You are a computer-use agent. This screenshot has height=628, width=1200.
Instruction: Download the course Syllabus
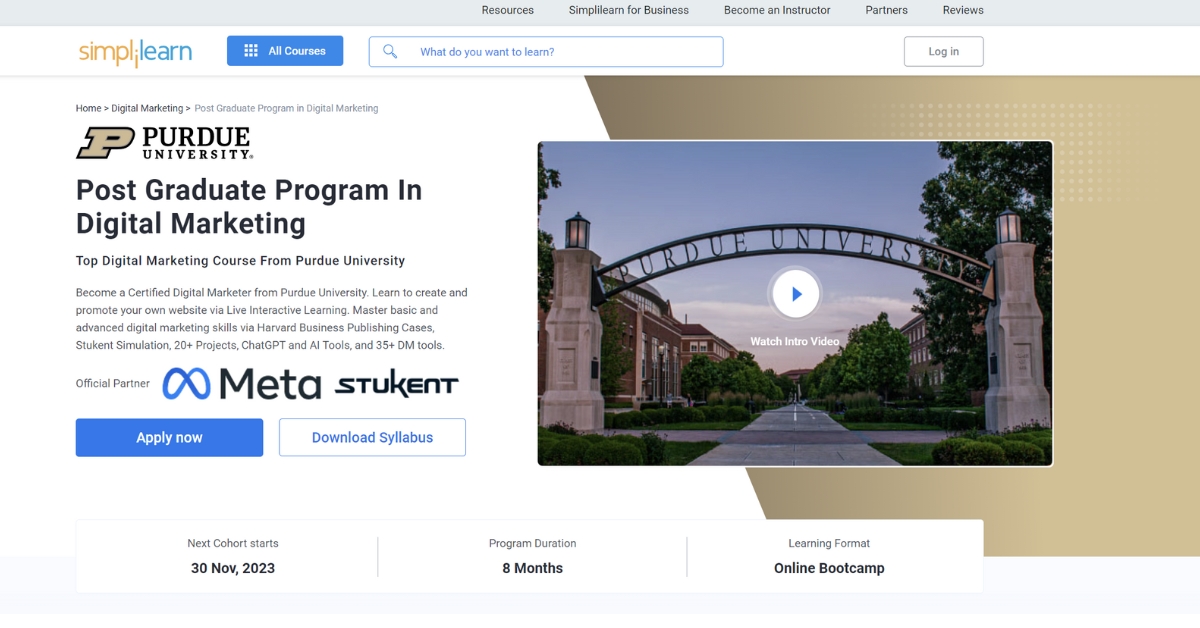(x=372, y=437)
